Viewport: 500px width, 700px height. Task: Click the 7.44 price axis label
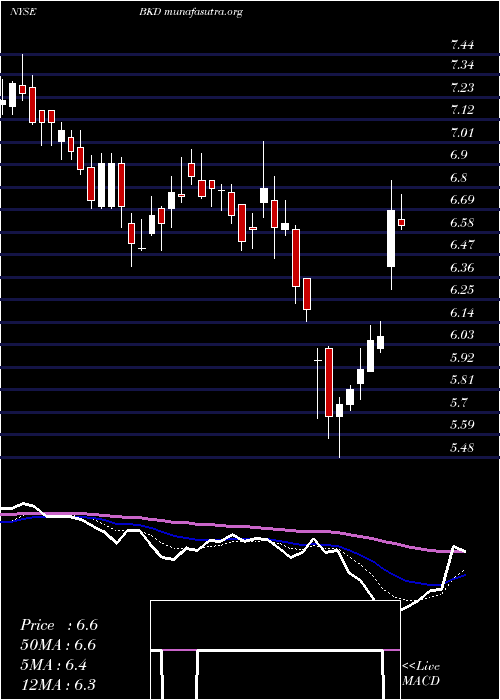[x=462, y=45]
